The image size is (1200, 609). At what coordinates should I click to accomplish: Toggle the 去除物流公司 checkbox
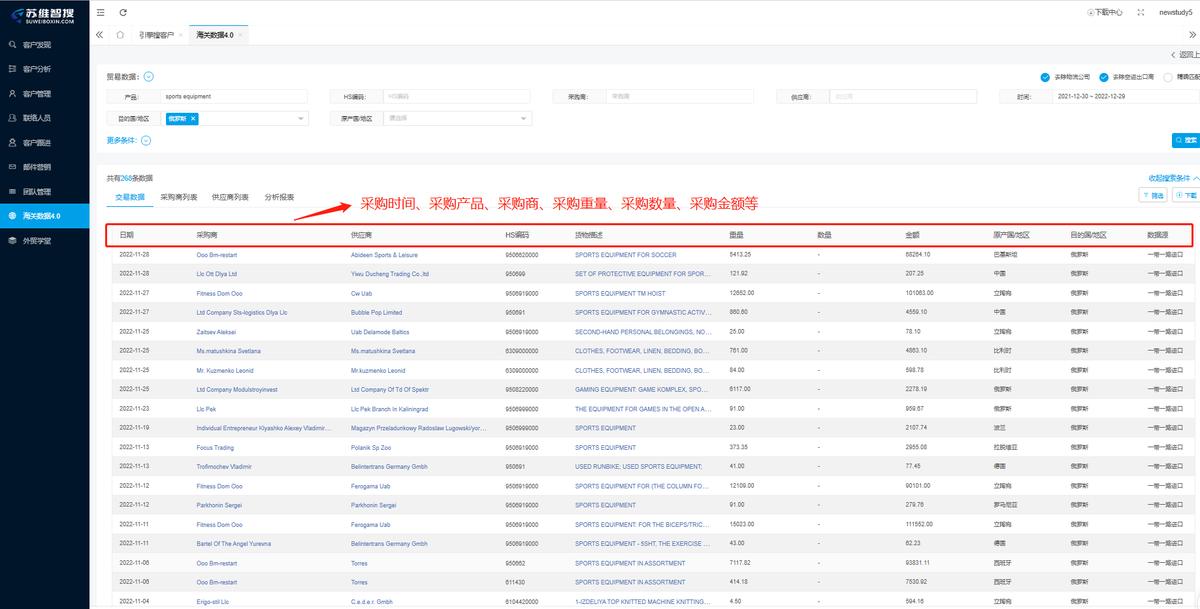1045,76
